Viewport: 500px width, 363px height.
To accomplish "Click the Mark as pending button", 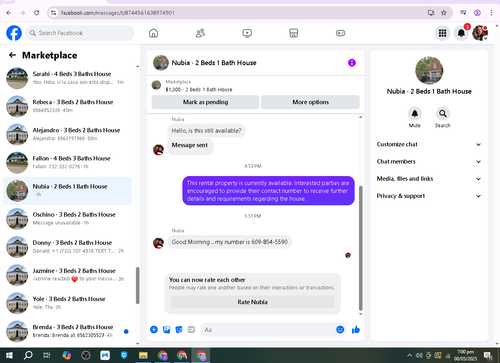I will click(205, 102).
